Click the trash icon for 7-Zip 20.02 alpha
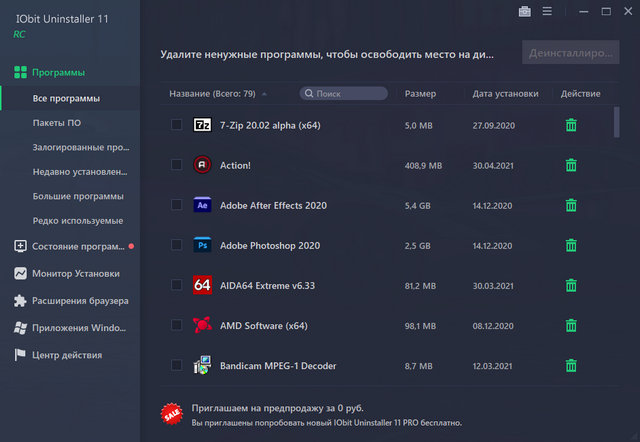 click(571, 125)
